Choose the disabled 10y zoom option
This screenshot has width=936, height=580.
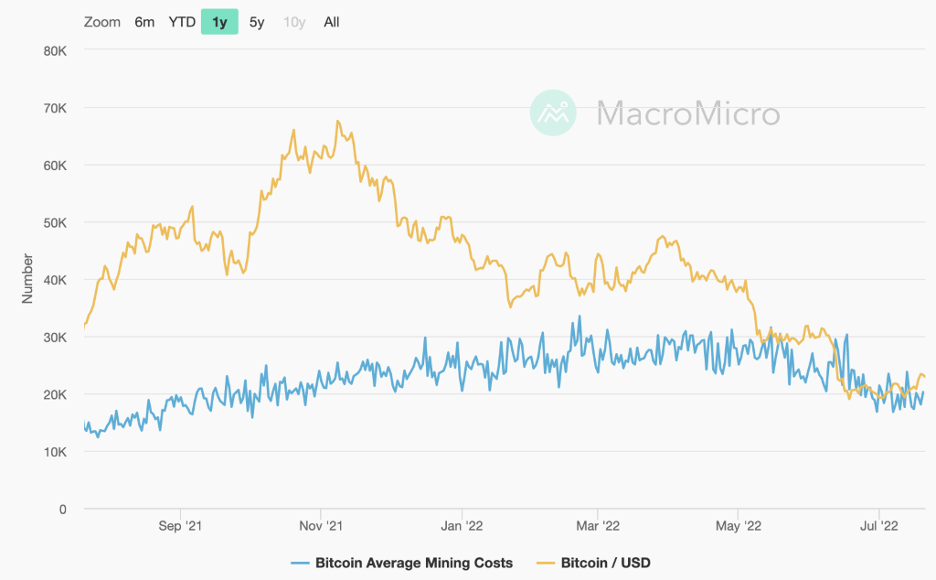pos(294,22)
